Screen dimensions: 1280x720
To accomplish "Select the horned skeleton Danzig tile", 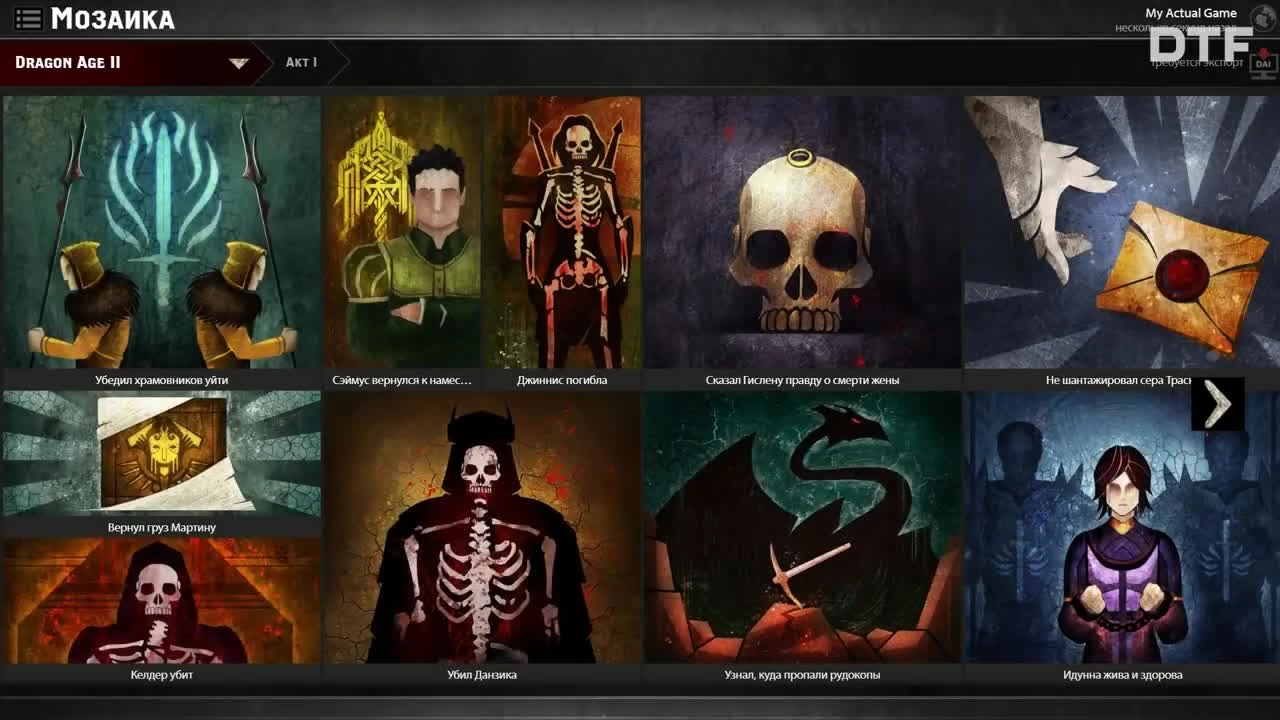I will tap(482, 527).
